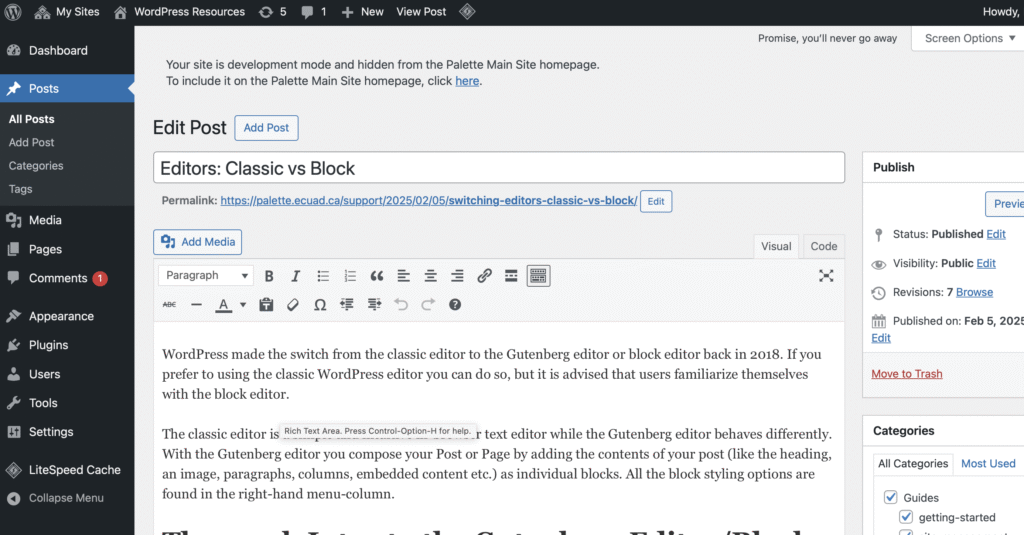Screen dimensions: 1024x535
Task: Redo the last edit
Action: click(x=428, y=304)
